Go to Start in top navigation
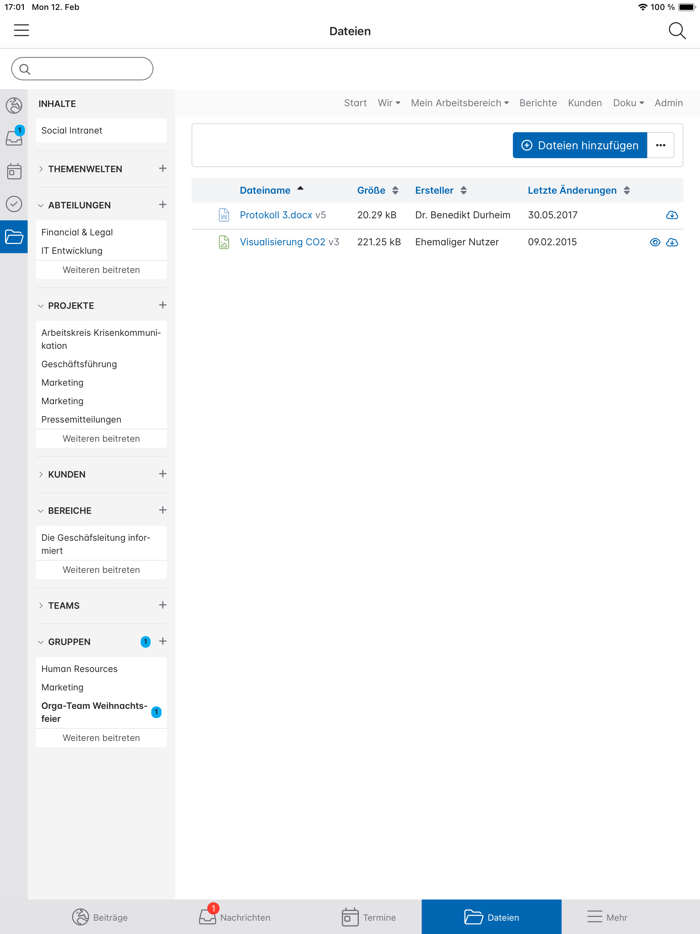The height and width of the screenshot is (934, 700). pyautogui.click(x=355, y=103)
